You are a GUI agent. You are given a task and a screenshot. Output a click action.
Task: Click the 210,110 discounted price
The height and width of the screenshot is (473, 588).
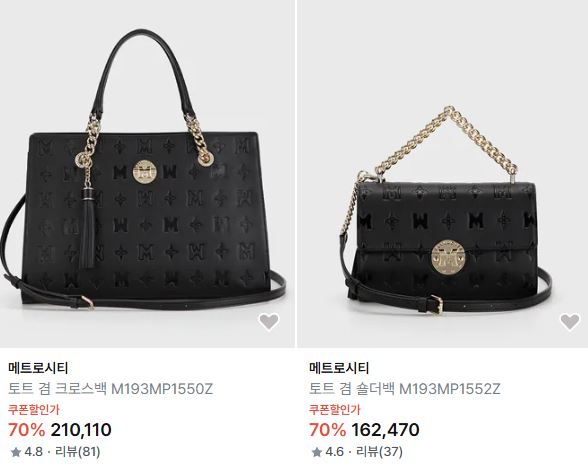click(x=81, y=430)
